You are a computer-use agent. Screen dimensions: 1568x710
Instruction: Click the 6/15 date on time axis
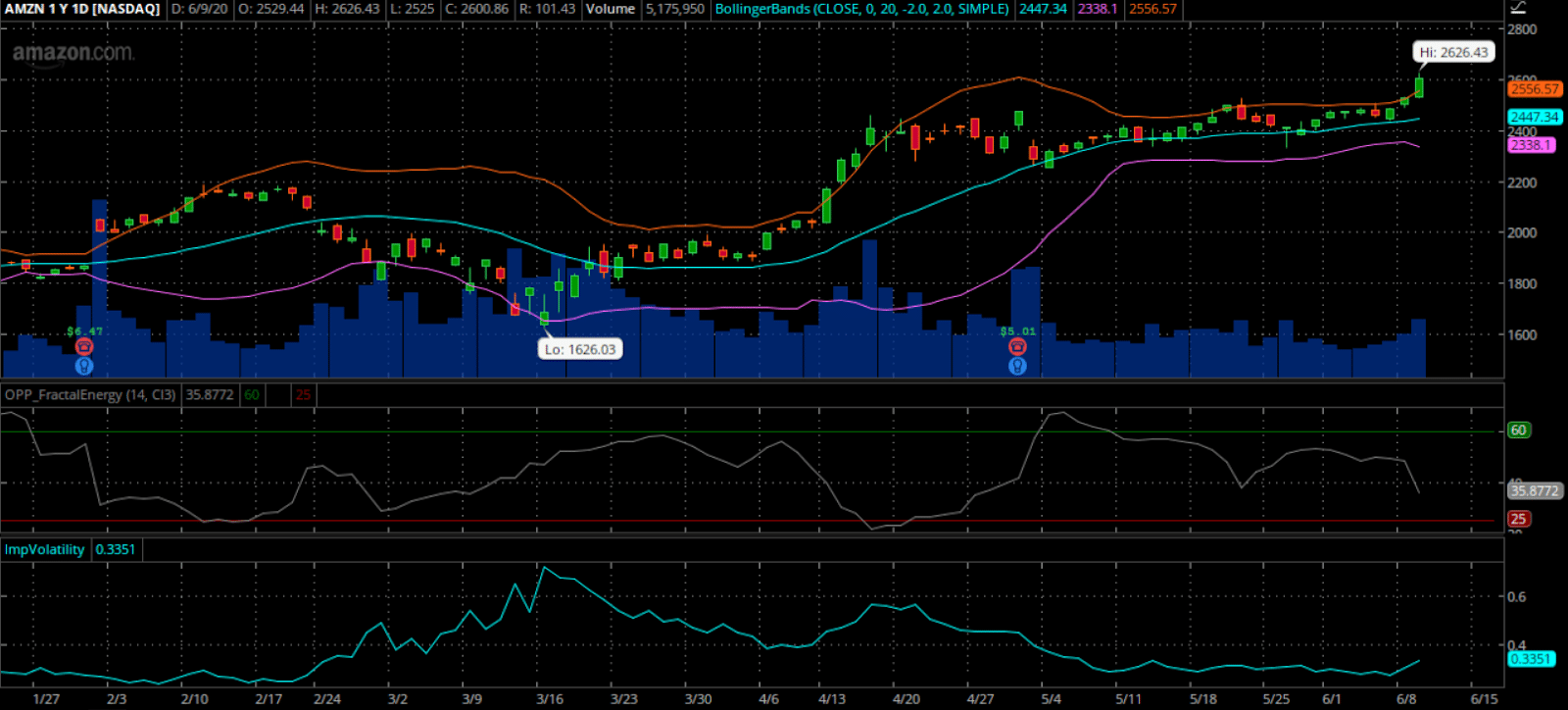pos(1484,699)
